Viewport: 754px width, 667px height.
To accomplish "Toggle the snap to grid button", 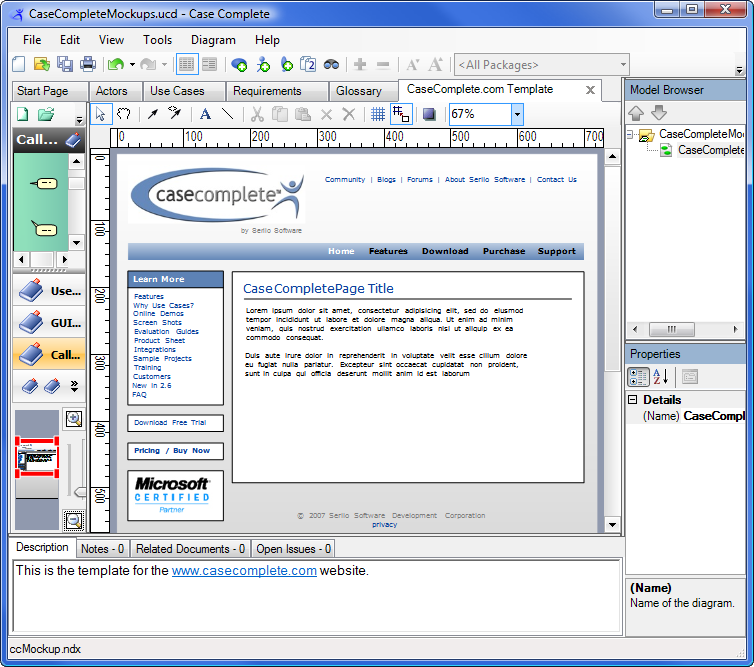I will 401,114.
